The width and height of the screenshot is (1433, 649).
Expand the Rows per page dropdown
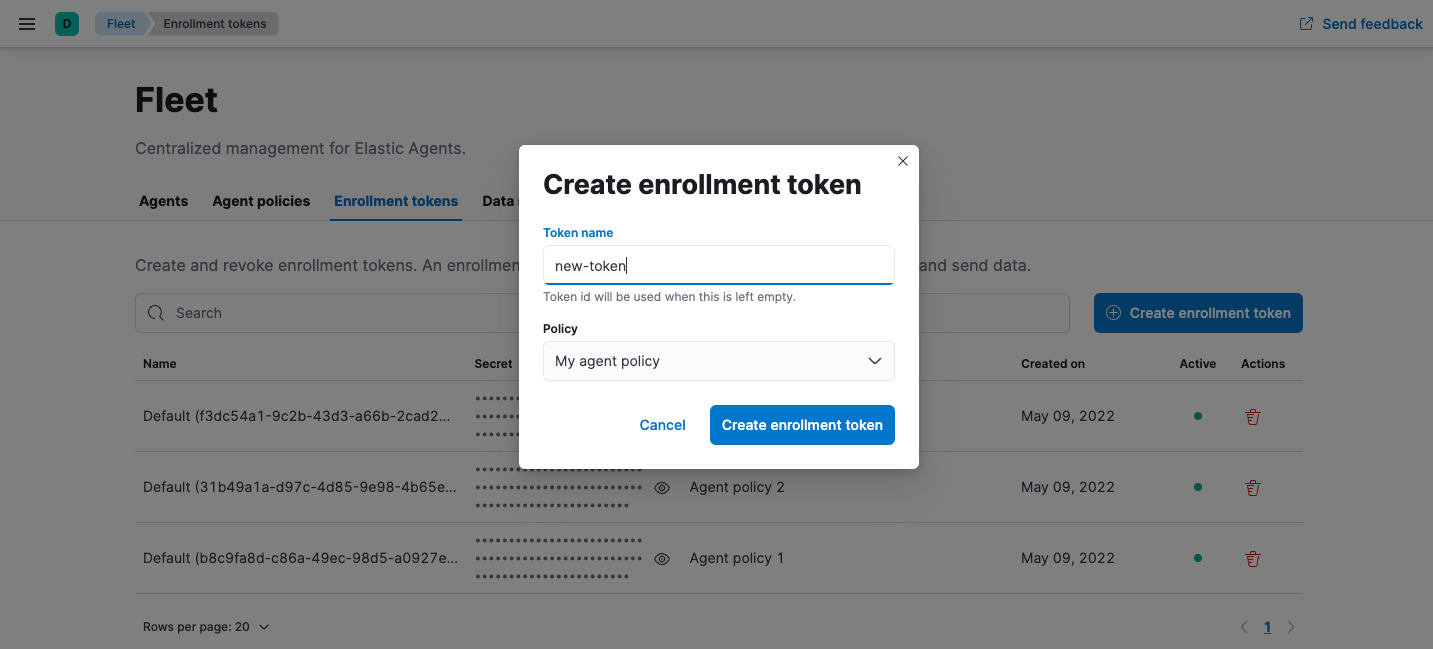click(206, 626)
